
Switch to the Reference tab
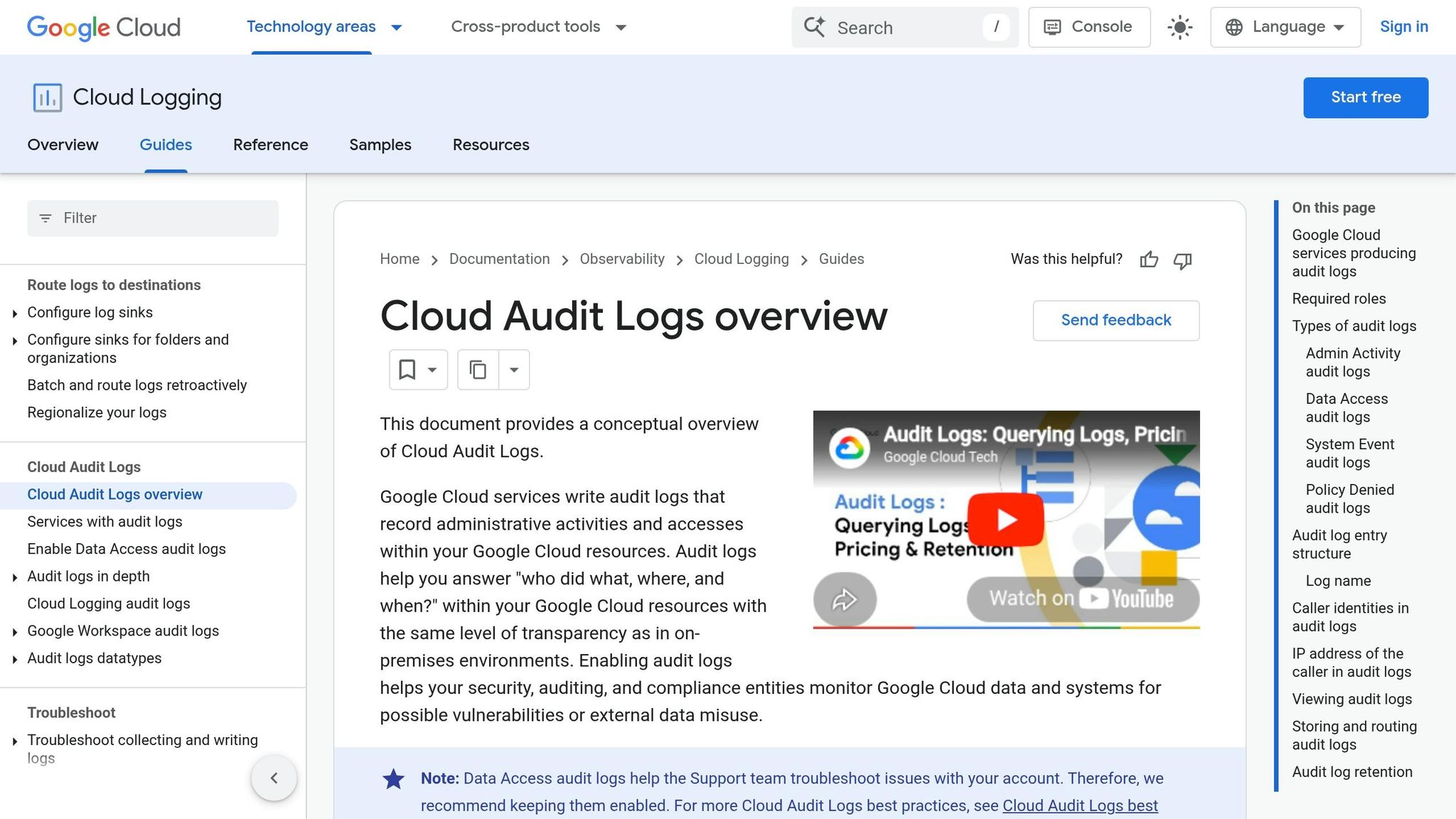pyautogui.click(x=270, y=145)
